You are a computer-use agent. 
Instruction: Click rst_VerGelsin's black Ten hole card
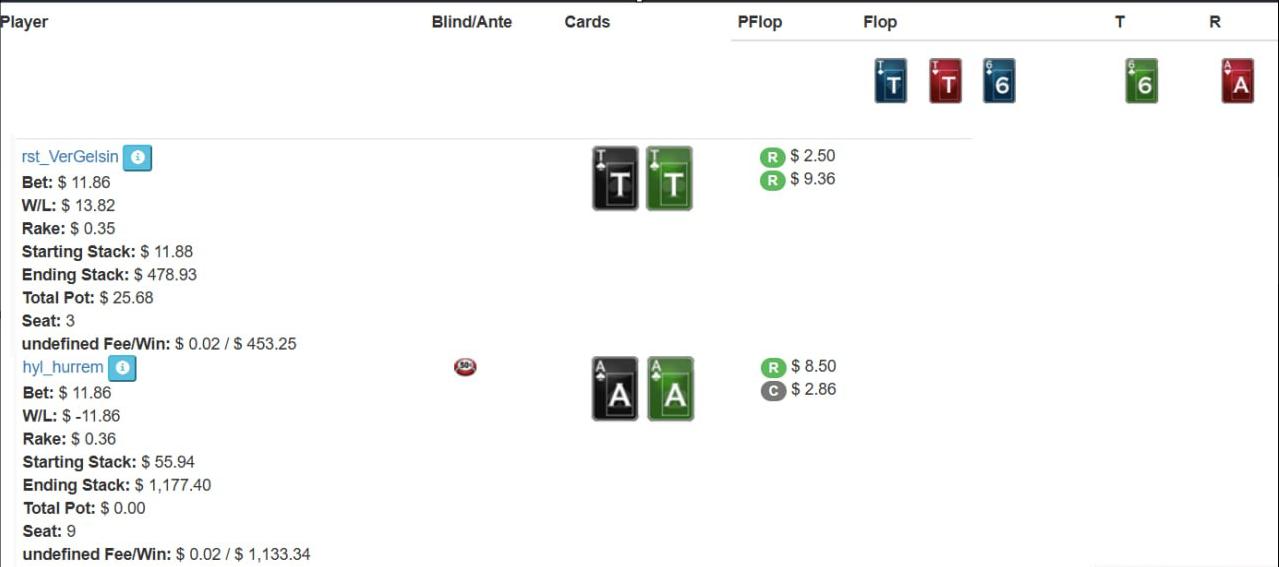click(615, 179)
